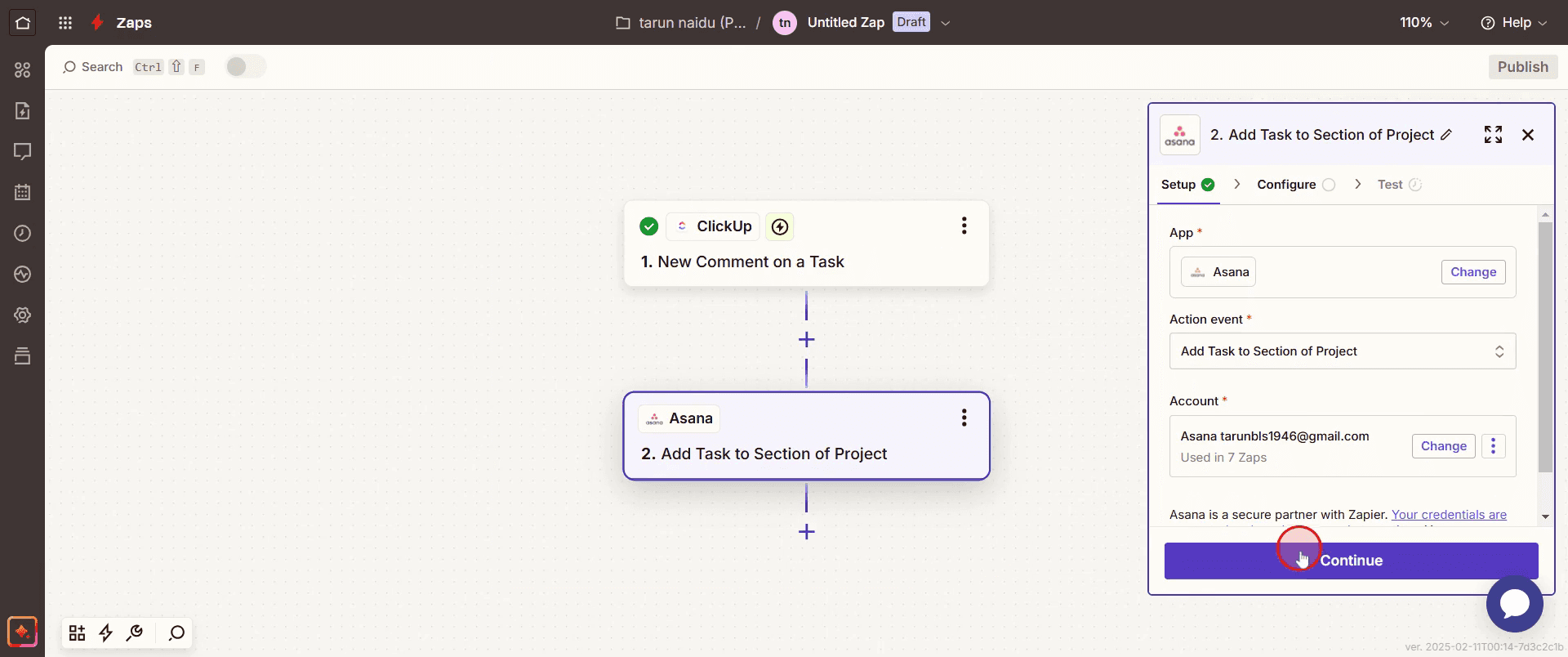1568x657 pixels.
Task: Click the Continue button
Action: click(1351, 561)
